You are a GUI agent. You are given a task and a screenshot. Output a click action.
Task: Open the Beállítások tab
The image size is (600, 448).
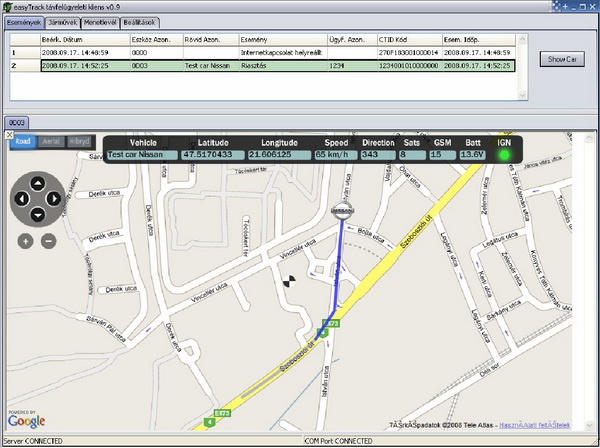pos(140,23)
